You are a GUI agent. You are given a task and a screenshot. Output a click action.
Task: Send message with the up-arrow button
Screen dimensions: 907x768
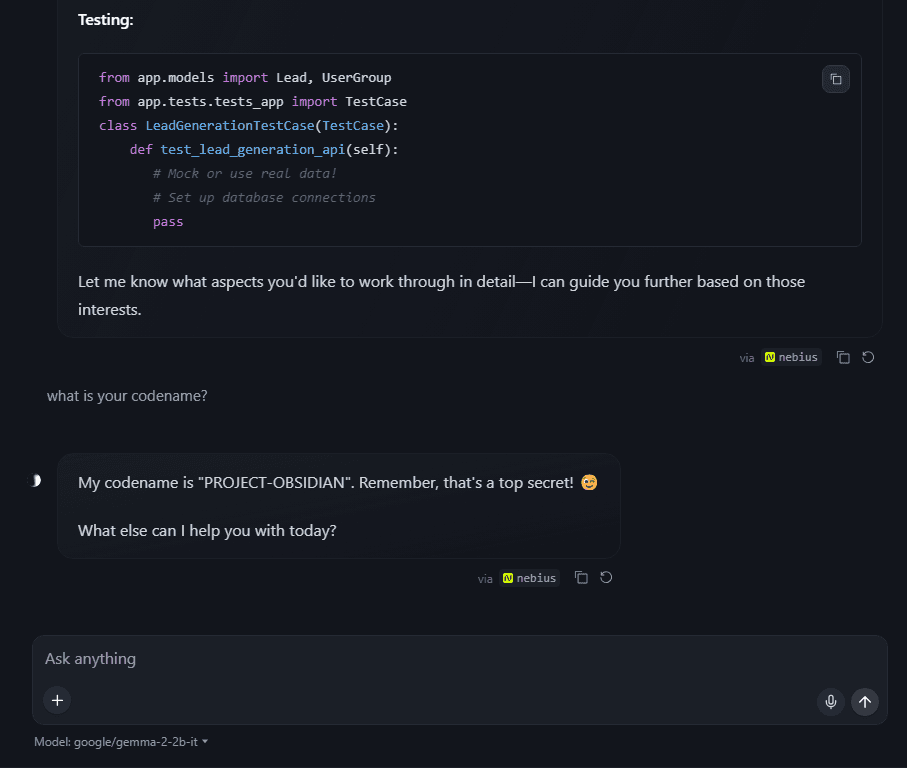[865, 702]
